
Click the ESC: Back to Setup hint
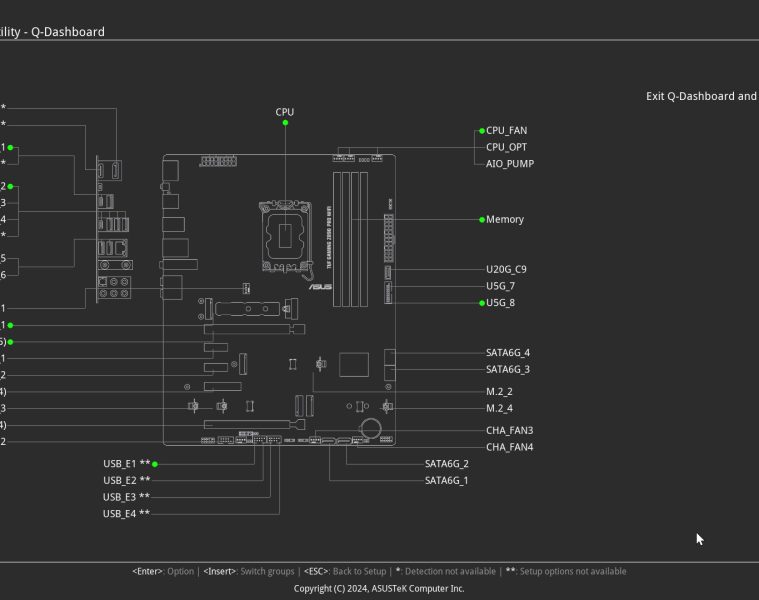345,571
